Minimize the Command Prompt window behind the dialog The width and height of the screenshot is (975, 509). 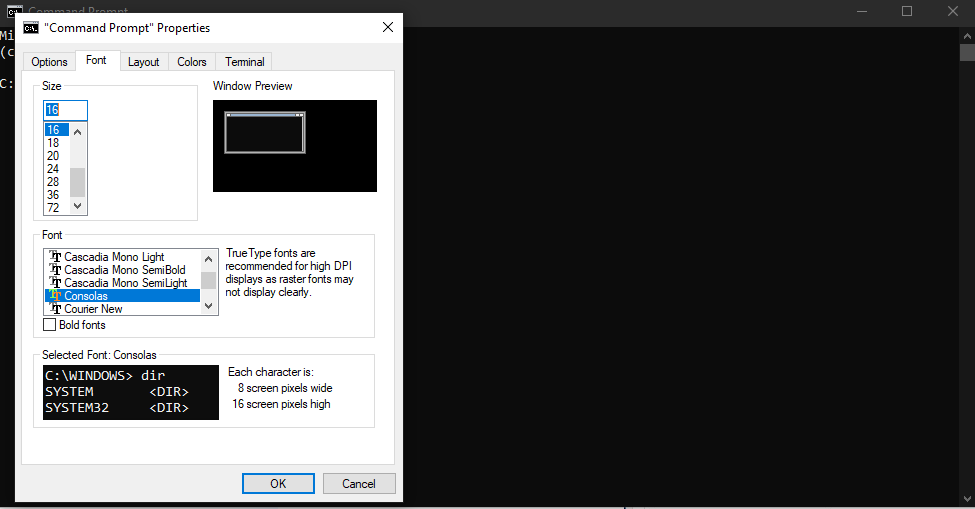862,11
